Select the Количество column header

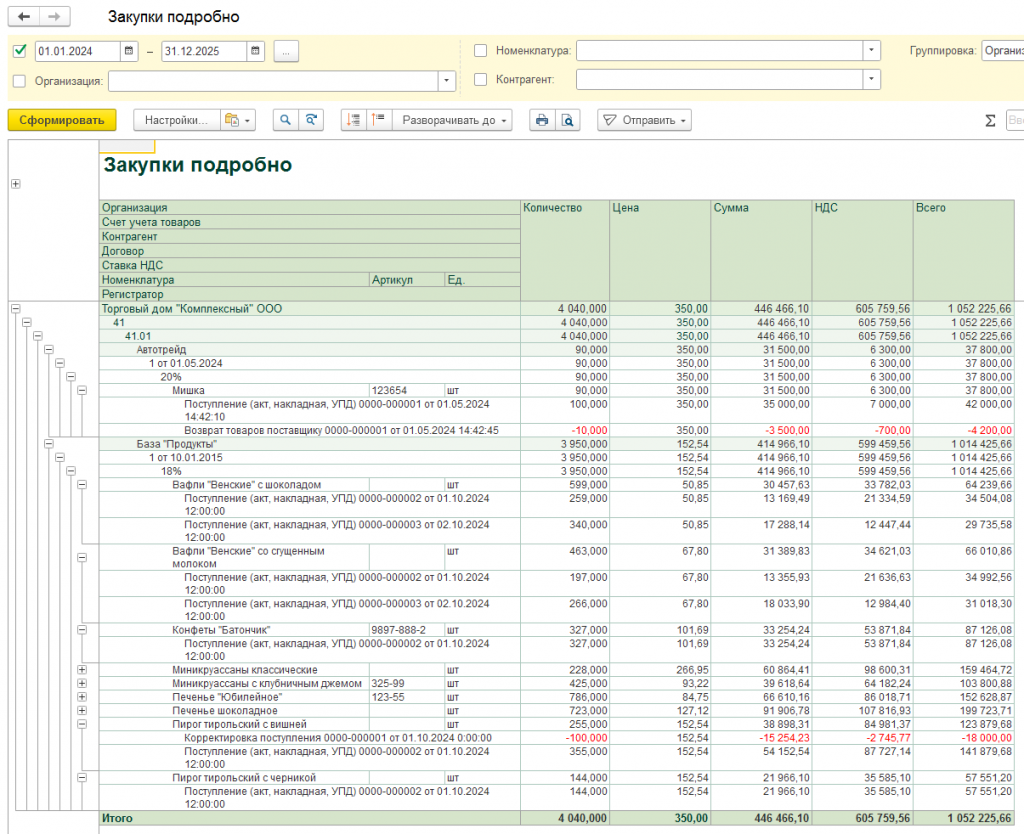point(565,251)
